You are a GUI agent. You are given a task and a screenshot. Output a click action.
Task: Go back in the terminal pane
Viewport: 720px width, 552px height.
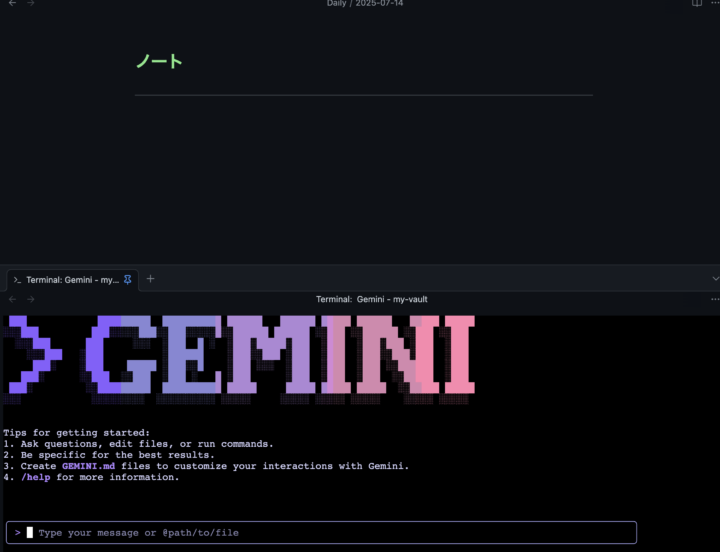click(x=12, y=299)
